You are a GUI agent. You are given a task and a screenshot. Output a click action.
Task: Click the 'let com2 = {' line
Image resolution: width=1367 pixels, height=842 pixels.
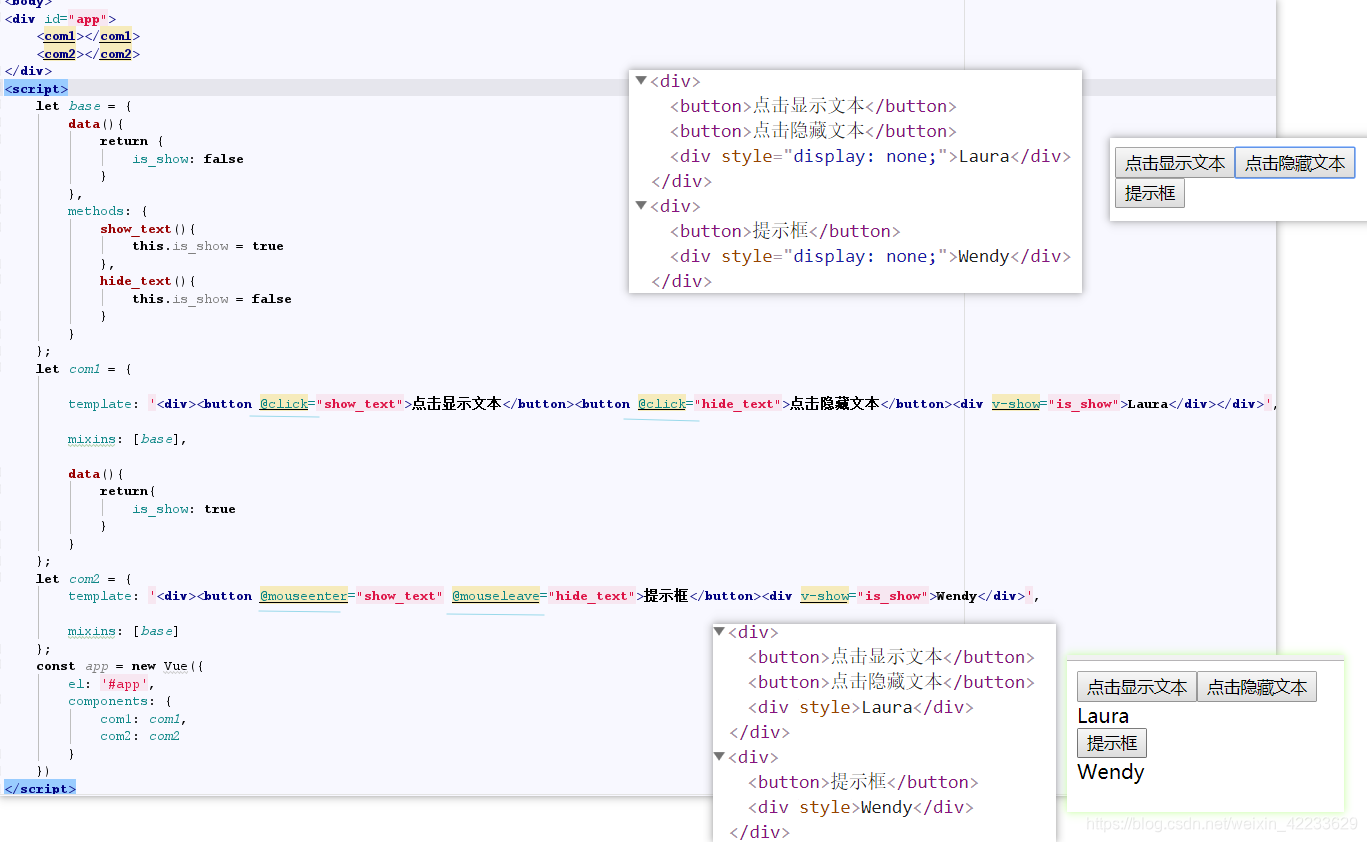84,579
